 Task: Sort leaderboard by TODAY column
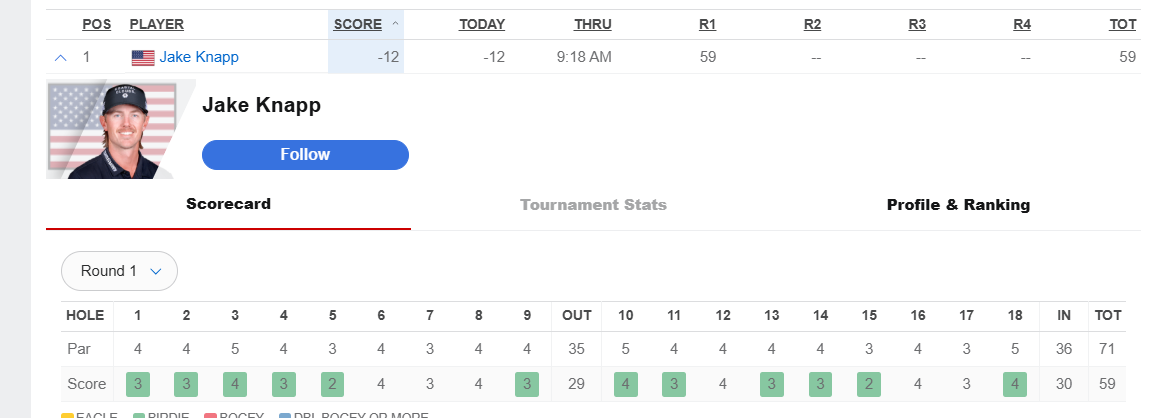[x=482, y=24]
